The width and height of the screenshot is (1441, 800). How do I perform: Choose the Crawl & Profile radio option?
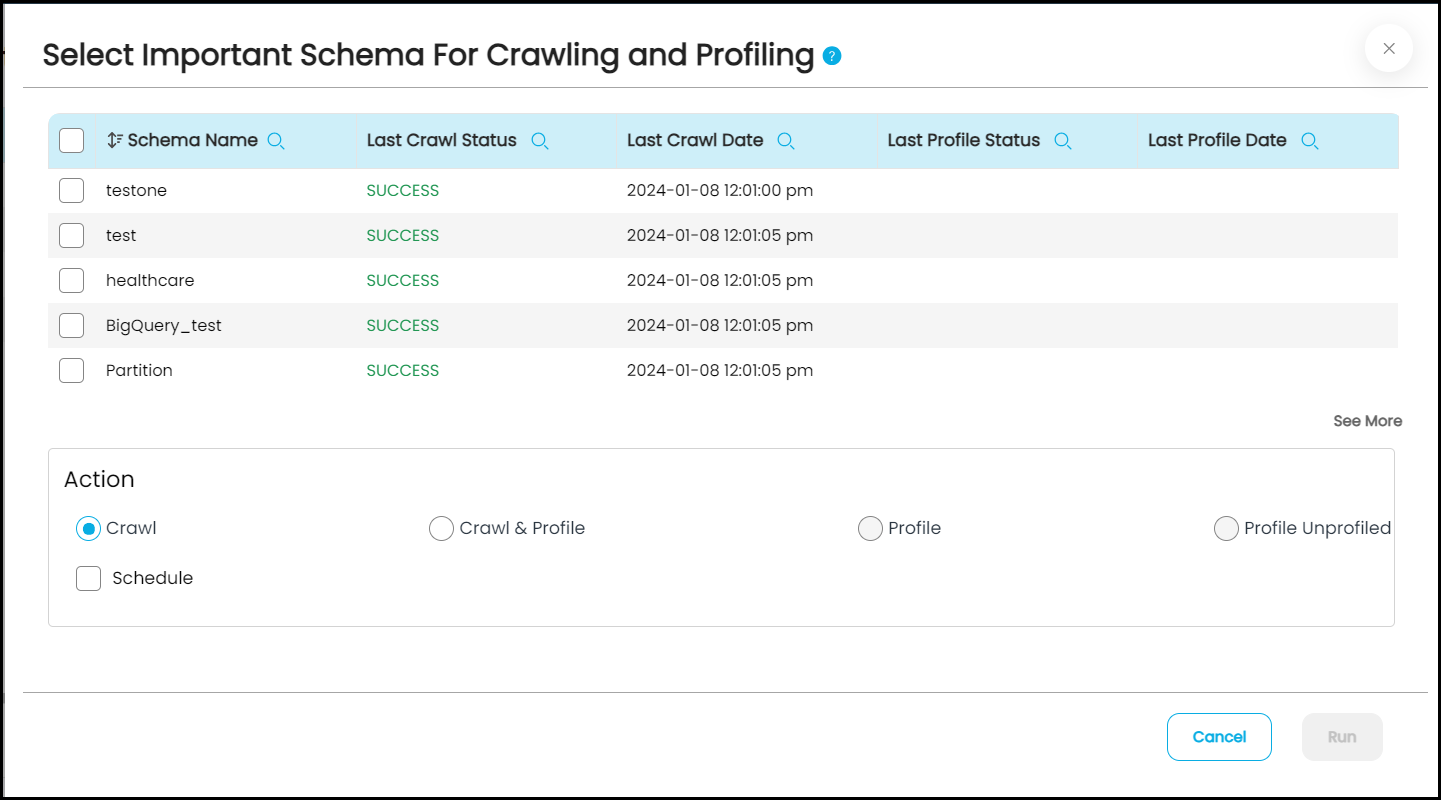441,529
